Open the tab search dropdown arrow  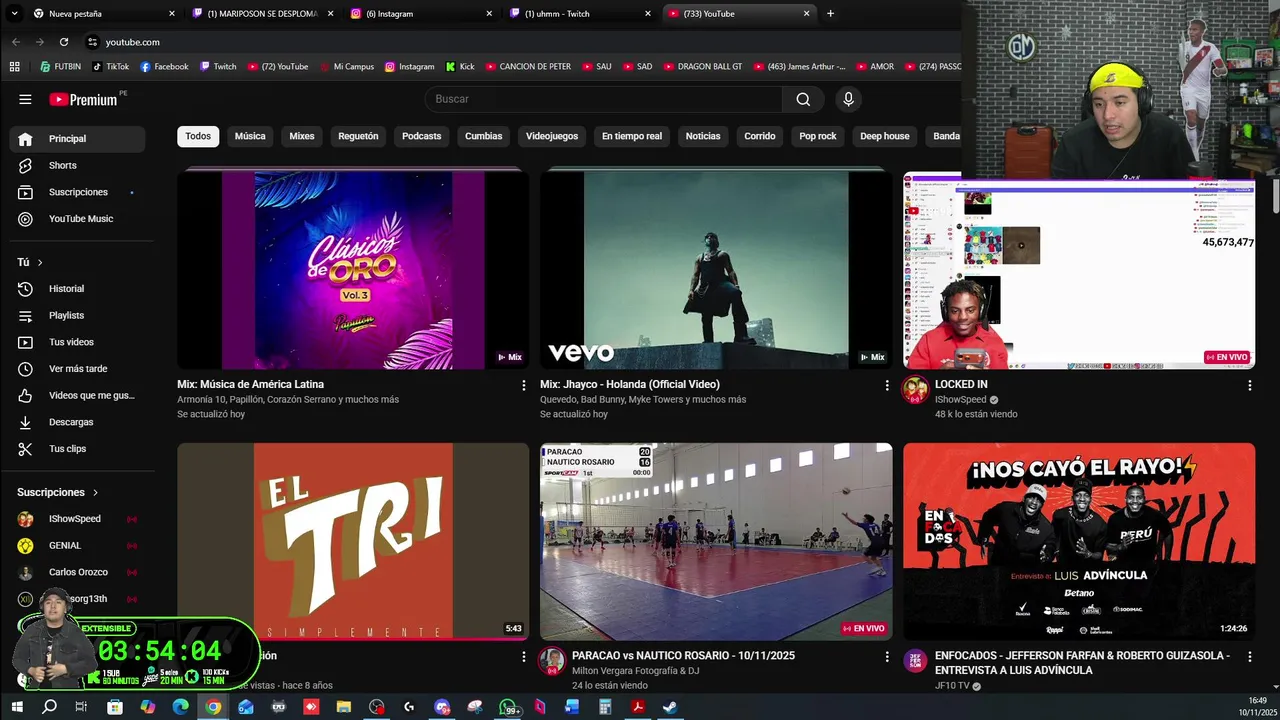[x=14, y=14]
